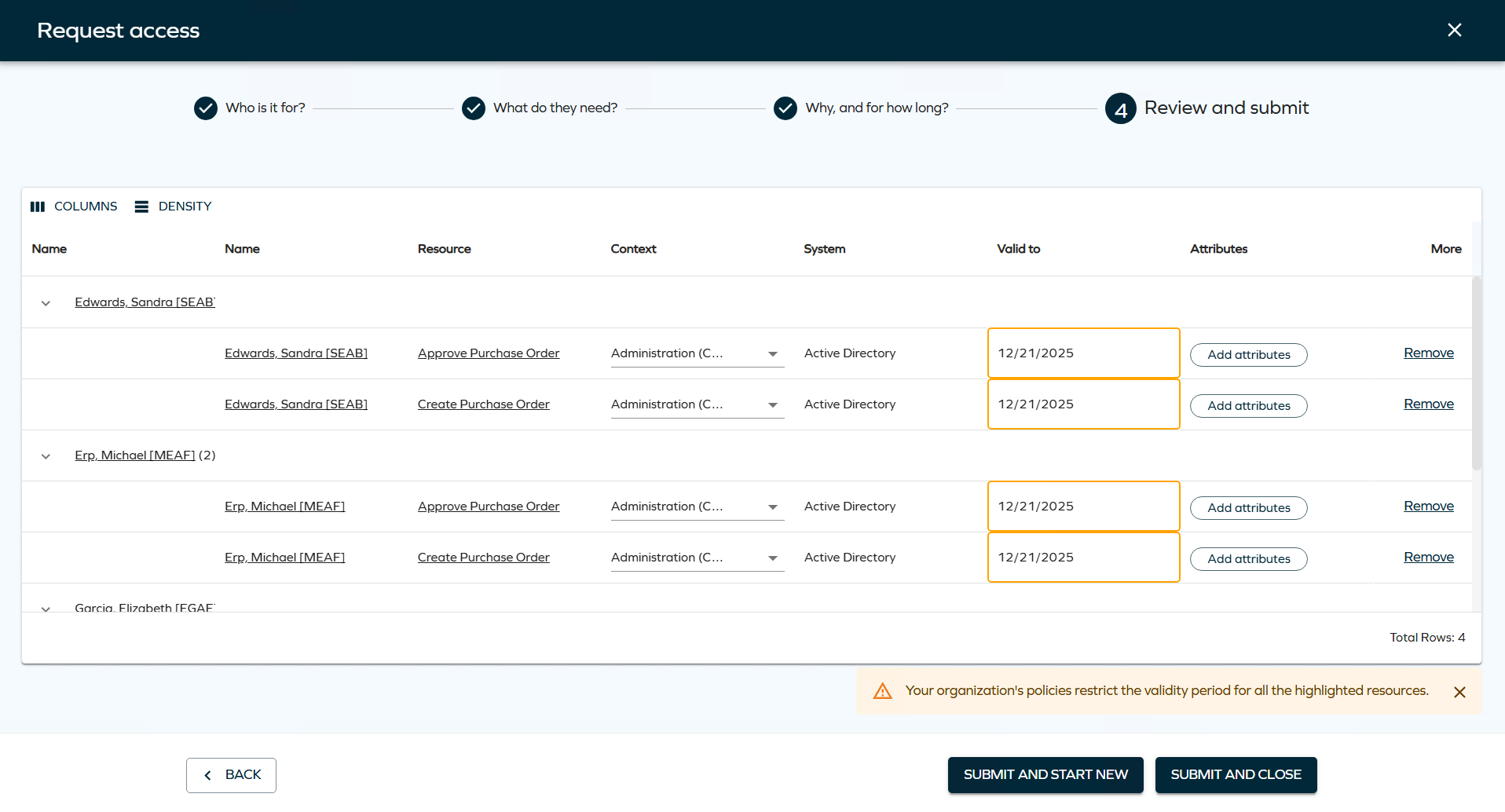The image size is (1505, 812).
Task: Dismiss the validity period warning banner
Action: 1459,692
